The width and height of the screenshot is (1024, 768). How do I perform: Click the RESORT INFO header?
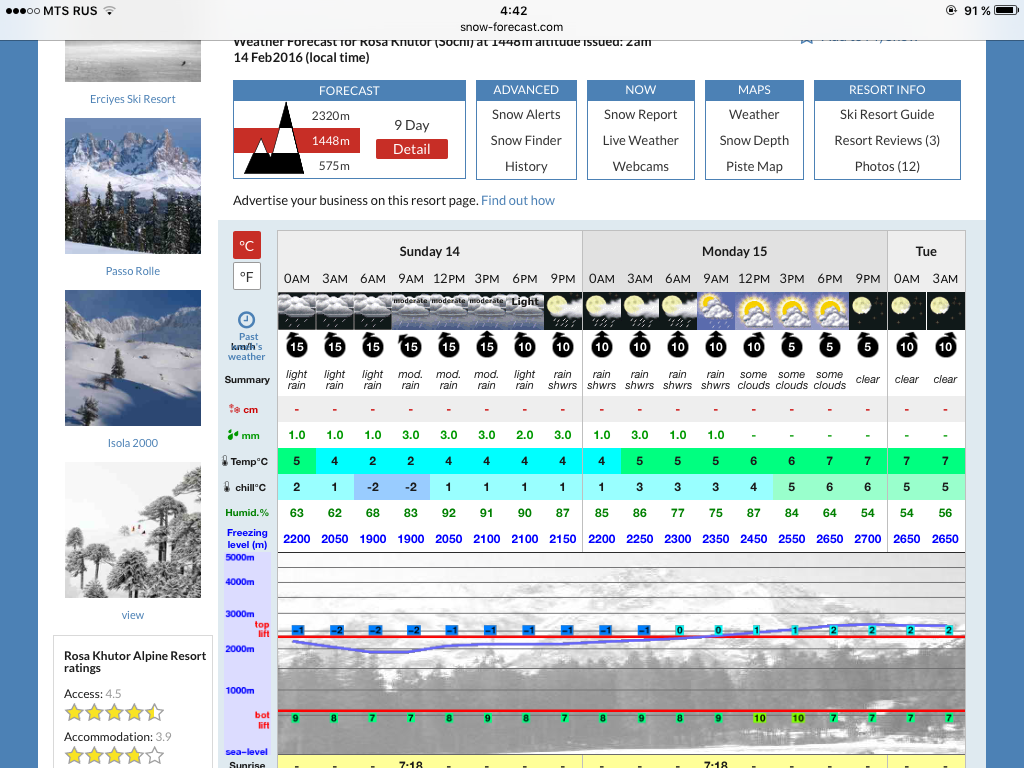point(887,90)
